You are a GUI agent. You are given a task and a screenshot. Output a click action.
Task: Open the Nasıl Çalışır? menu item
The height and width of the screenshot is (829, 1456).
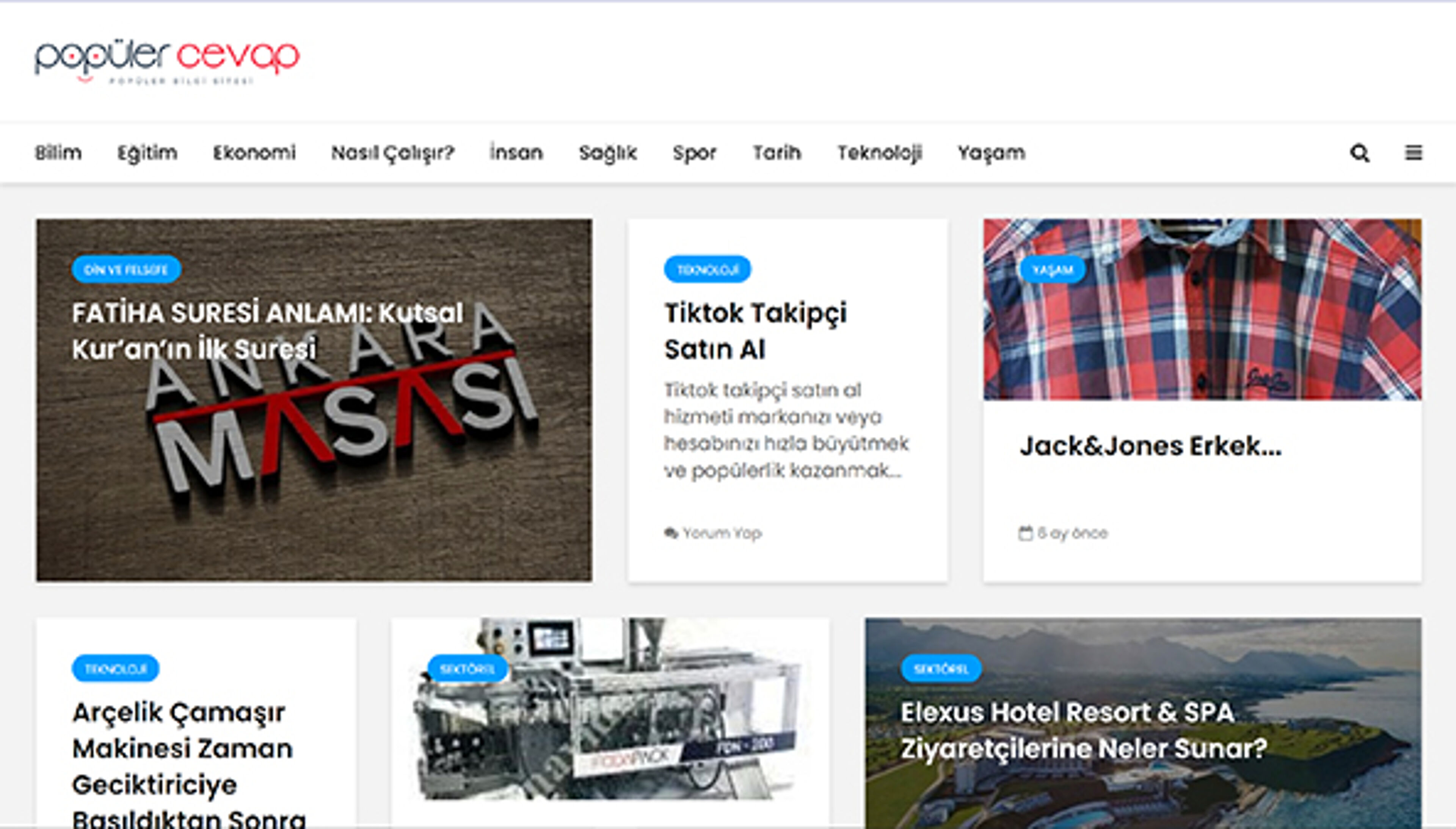[393, 152]
